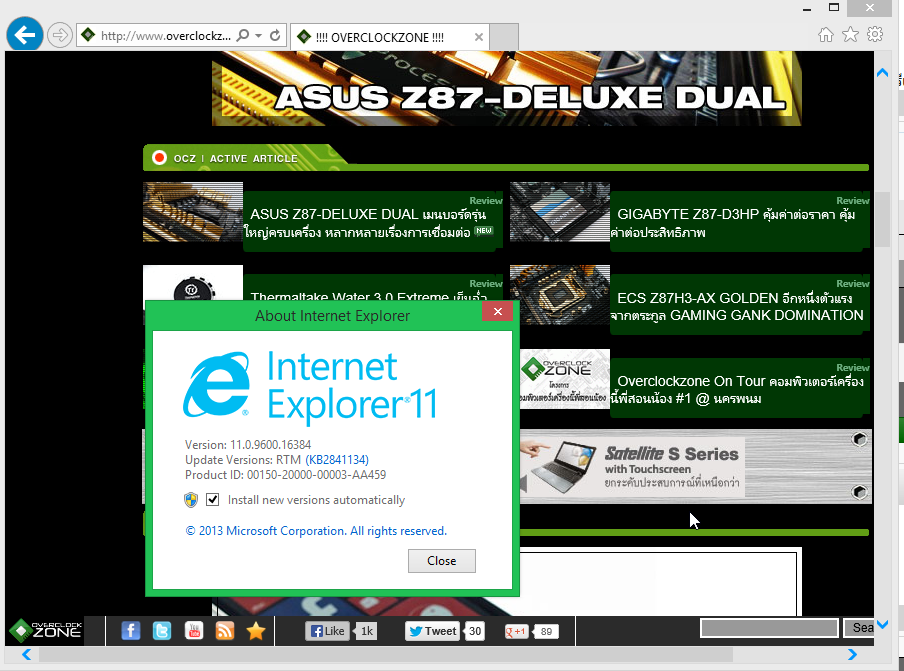Viewport: 904px width, 671px height.
Task: Click the horizontal scrollbar right arrow
Action: 852,654
